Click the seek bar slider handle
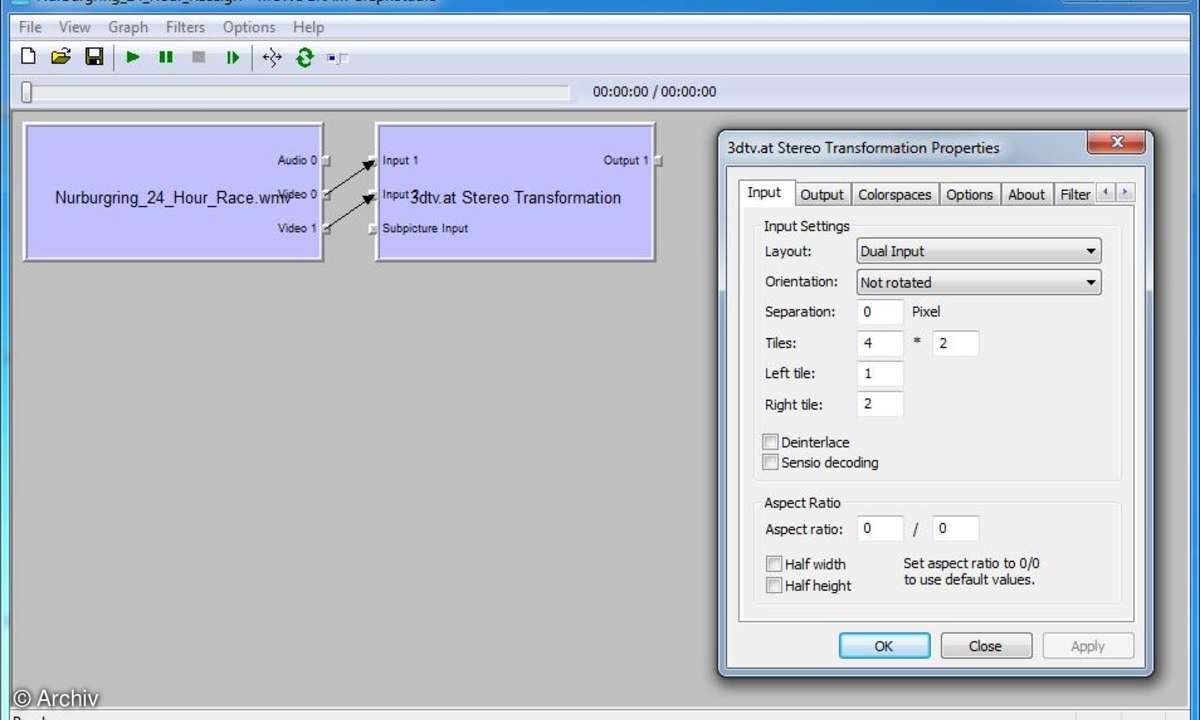The height and width of the screenshot is (720, 1200). (x=27, y=92)
